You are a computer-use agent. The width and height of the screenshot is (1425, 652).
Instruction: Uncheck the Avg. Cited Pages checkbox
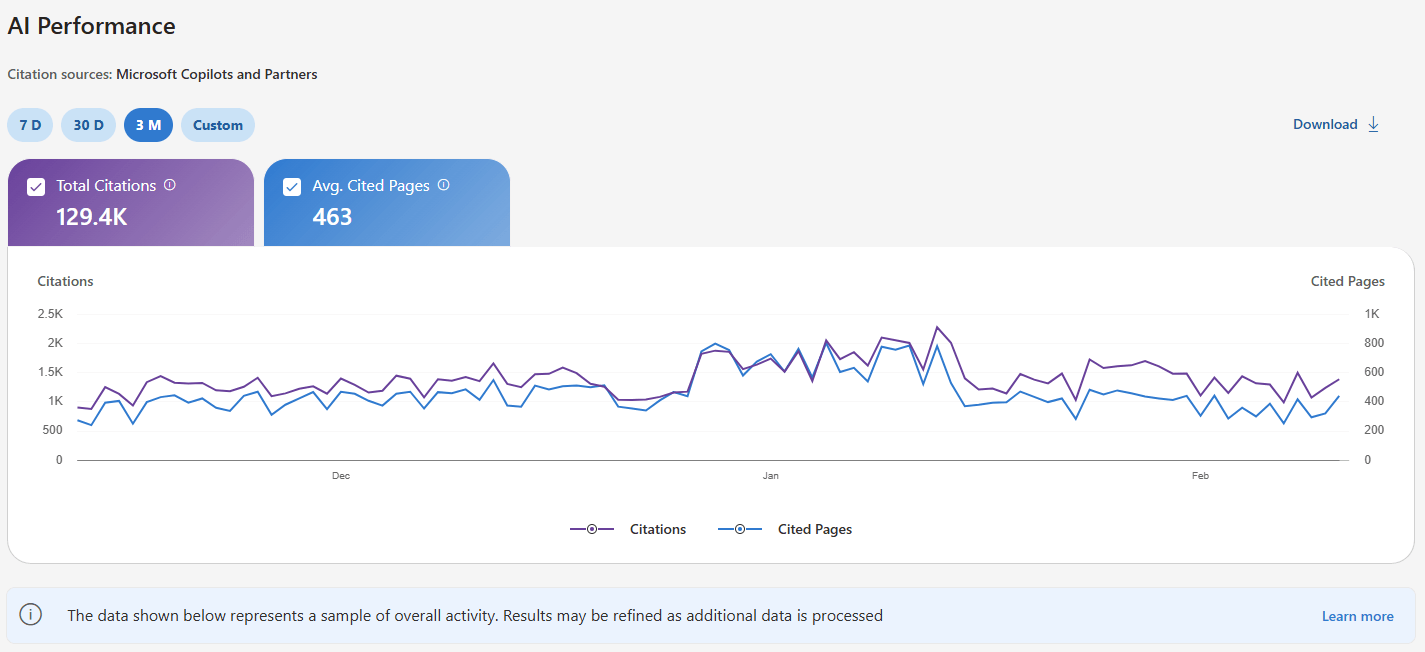tap(292, 186)
